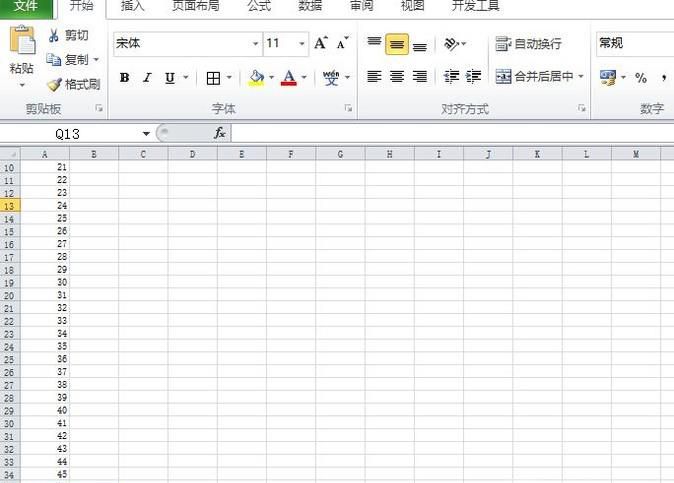Click the text orientation icon

click(451, 43)
